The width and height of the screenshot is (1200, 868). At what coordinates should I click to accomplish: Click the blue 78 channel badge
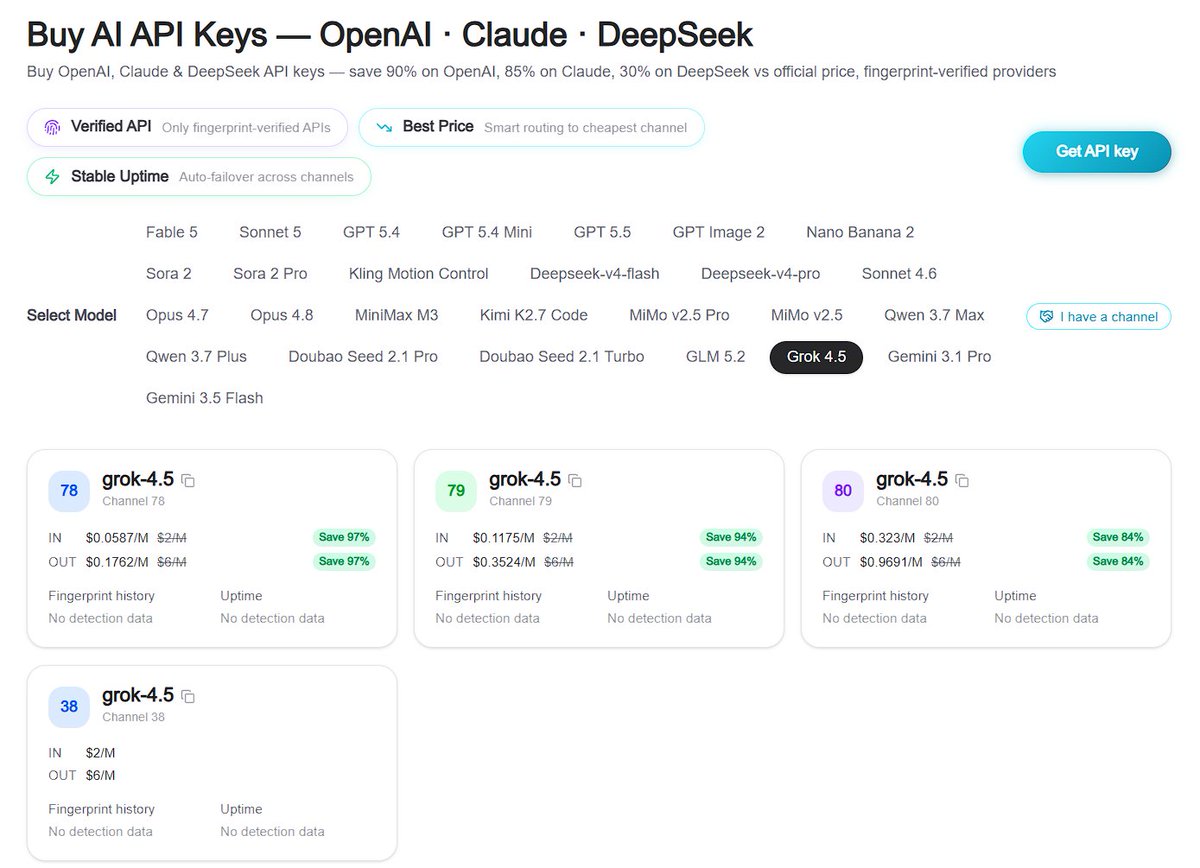coord(69,491)
